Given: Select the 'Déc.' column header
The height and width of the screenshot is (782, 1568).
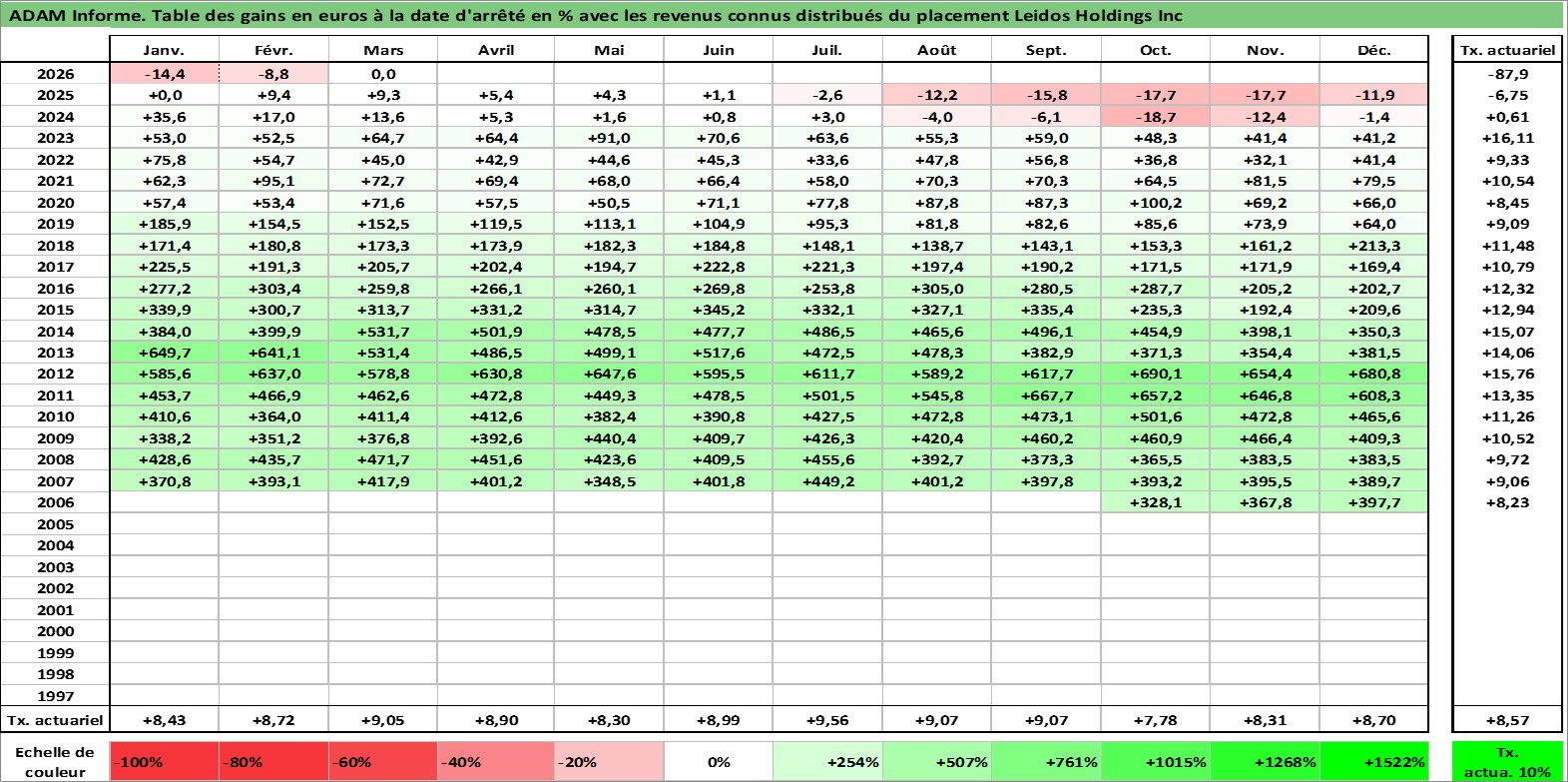Looking at the screenshot, I should coord(1373,50).
